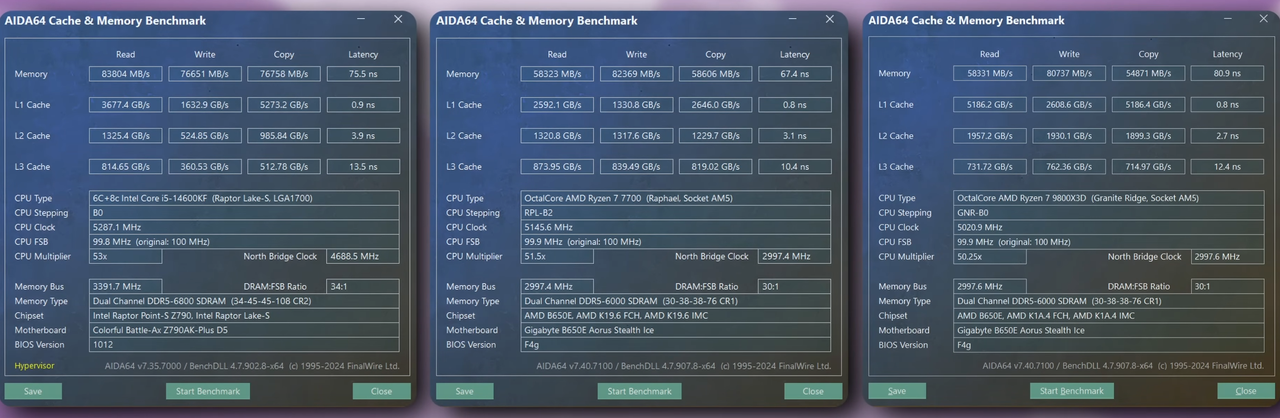Select L1 Cache Copy value 2646.0 GB/s

point(716,105)
